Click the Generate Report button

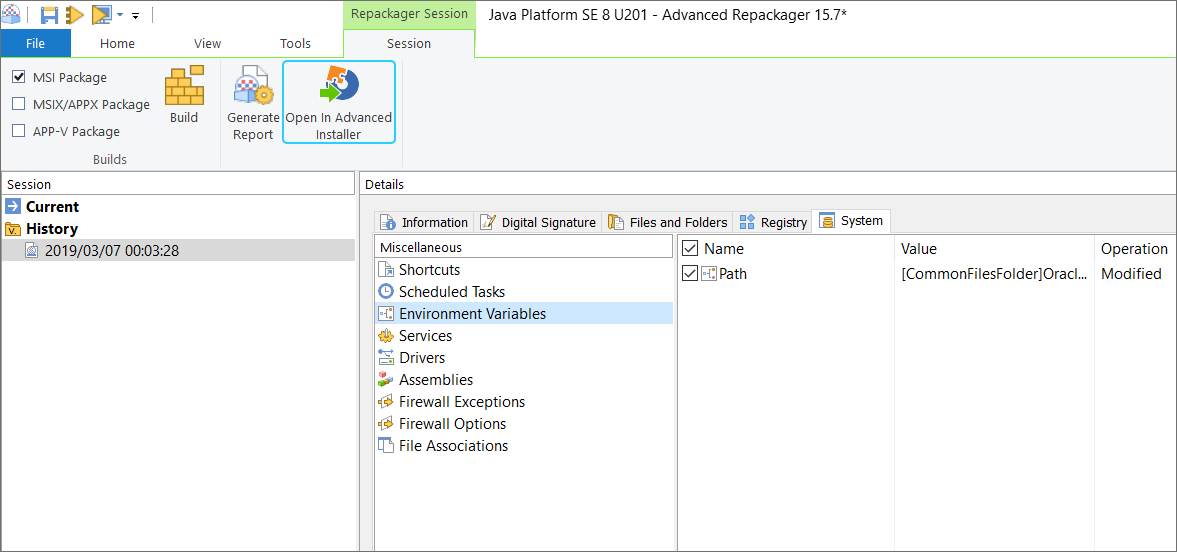point(253,104)
